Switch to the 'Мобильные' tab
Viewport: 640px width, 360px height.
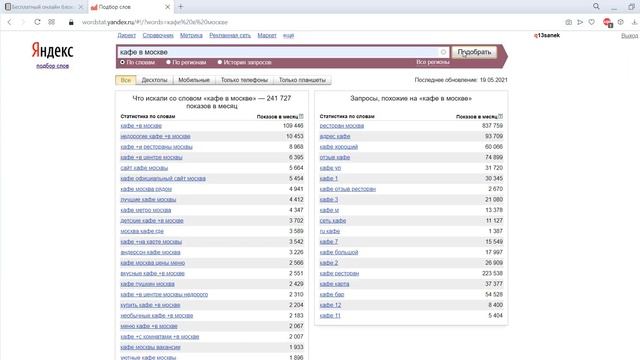pos(194,80)
